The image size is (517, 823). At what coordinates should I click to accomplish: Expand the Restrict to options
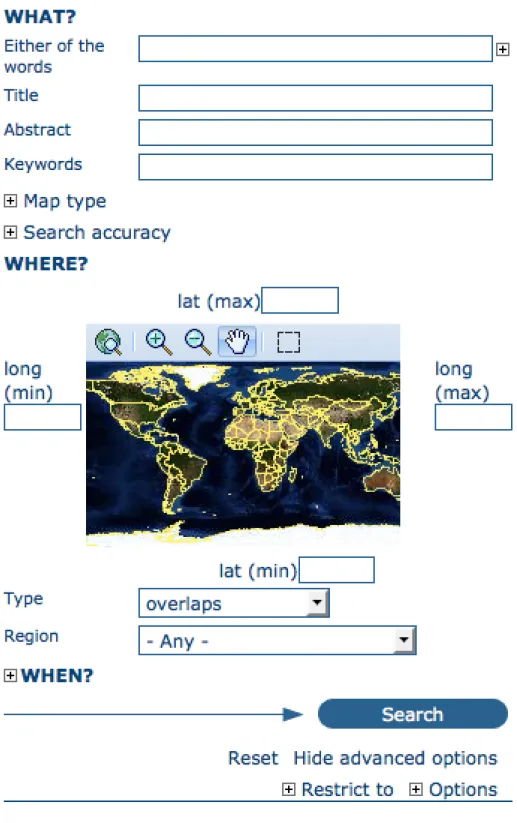(288, 789)
